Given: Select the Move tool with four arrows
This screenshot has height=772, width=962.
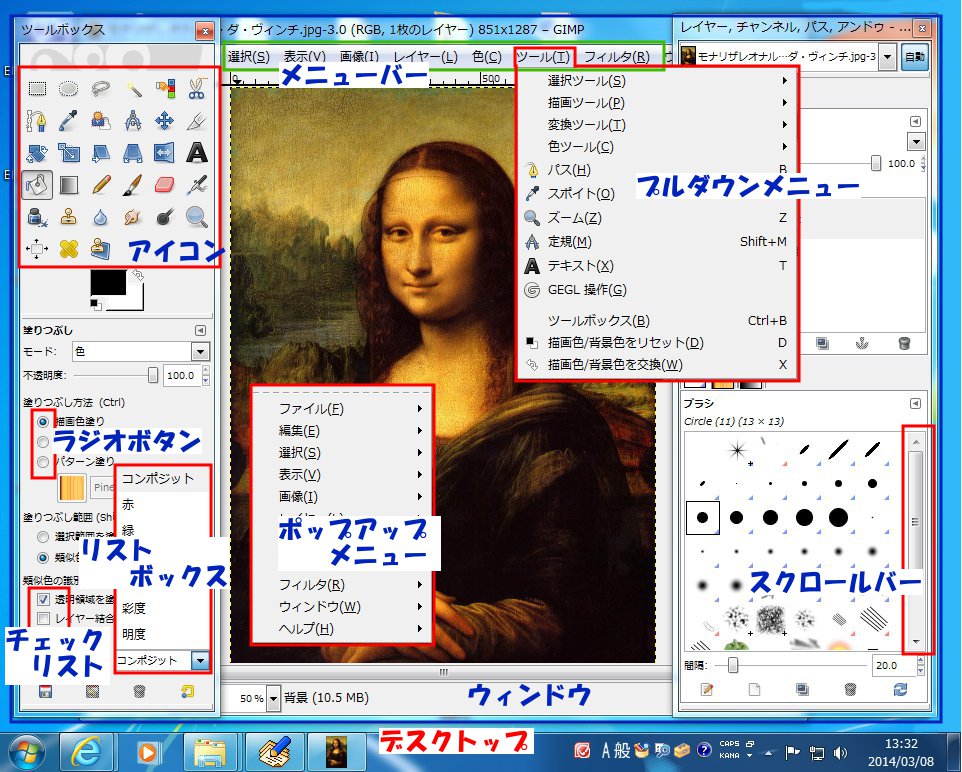Looking at the screenshot, I should point(164,121).
